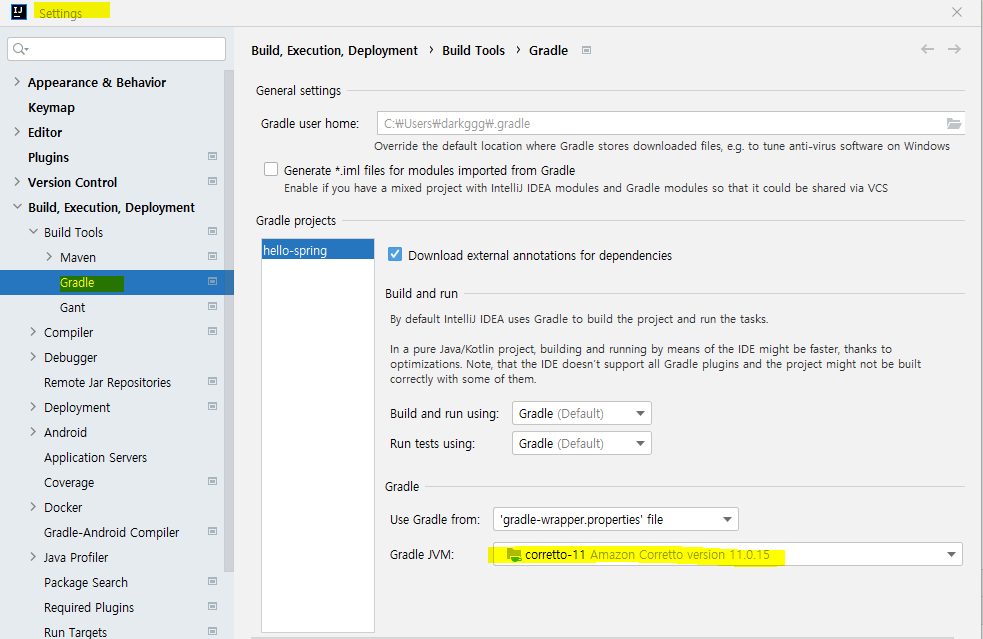Screen dimensions: 983x639
Task: Uncheck Download external annotations for dependencies
Action: (x=394, y=254)
